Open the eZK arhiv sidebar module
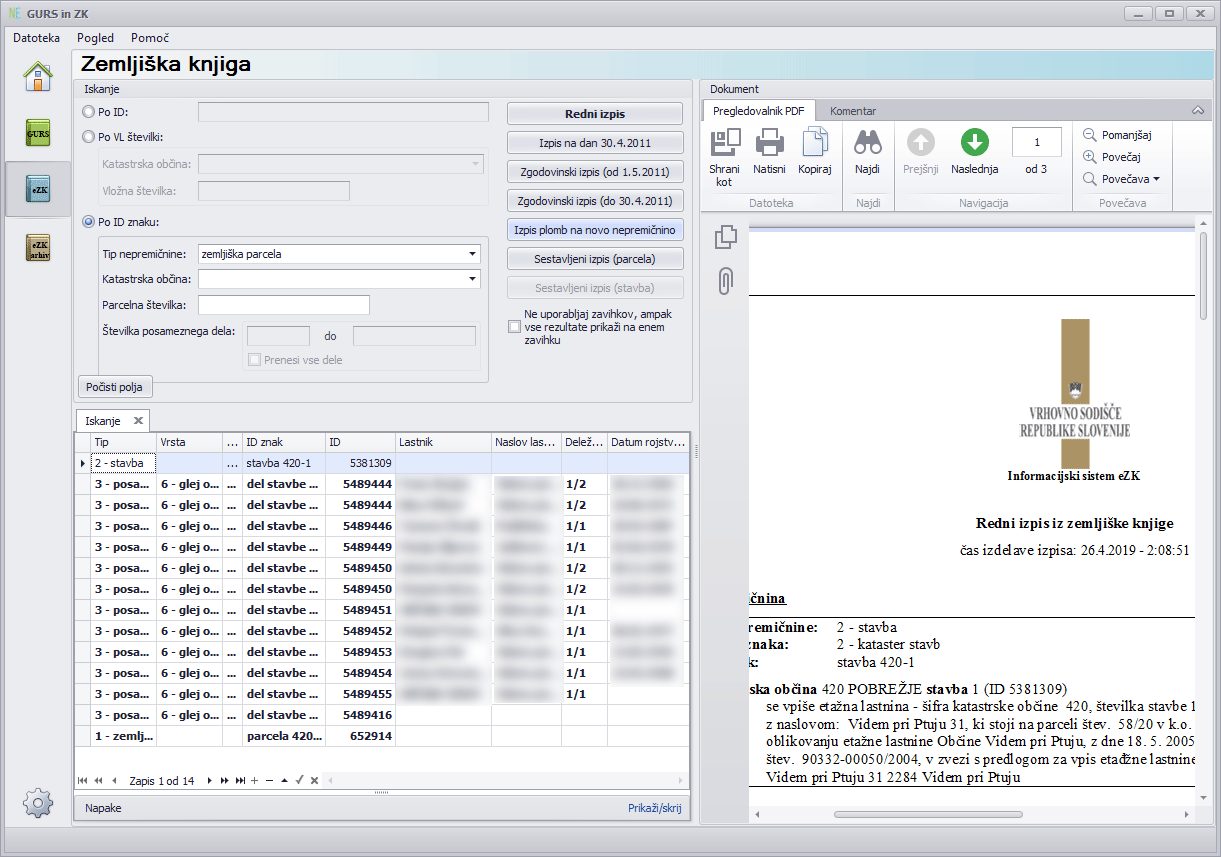Viewport: 1221px width, 857px height. pyautogui.click(x=38, y=249)
